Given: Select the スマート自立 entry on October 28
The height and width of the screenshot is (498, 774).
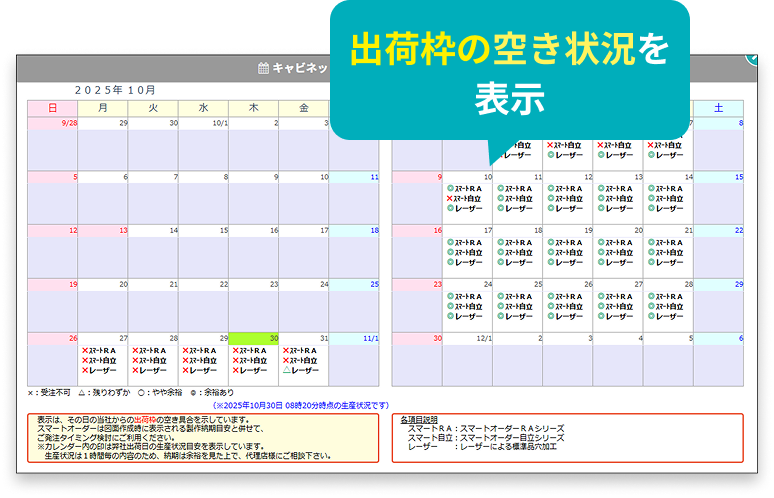Looking at the screenshot, I should click(149, 360).
